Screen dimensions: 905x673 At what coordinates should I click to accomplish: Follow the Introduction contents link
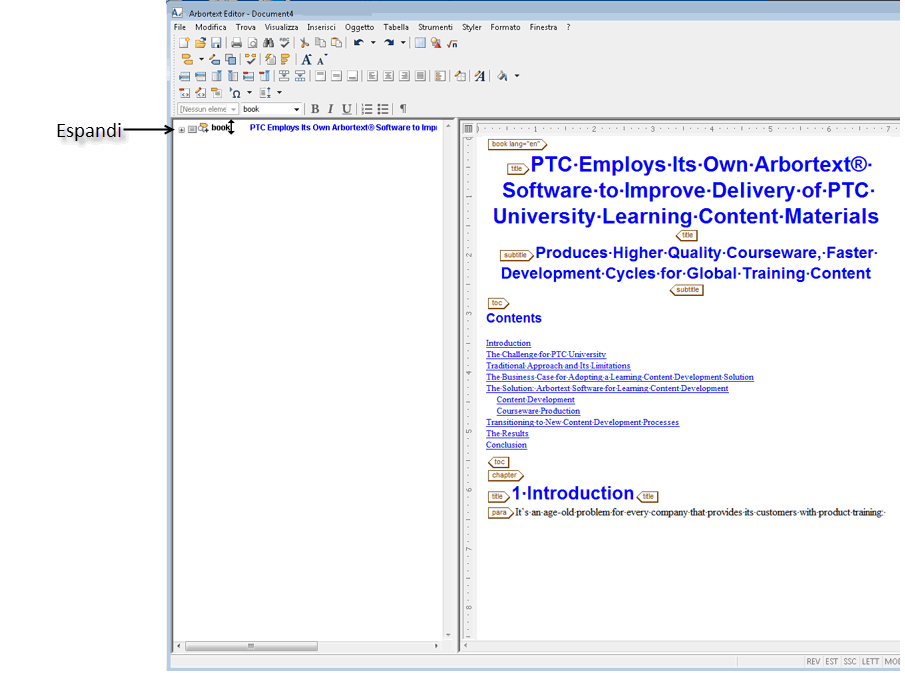point(508,343)
